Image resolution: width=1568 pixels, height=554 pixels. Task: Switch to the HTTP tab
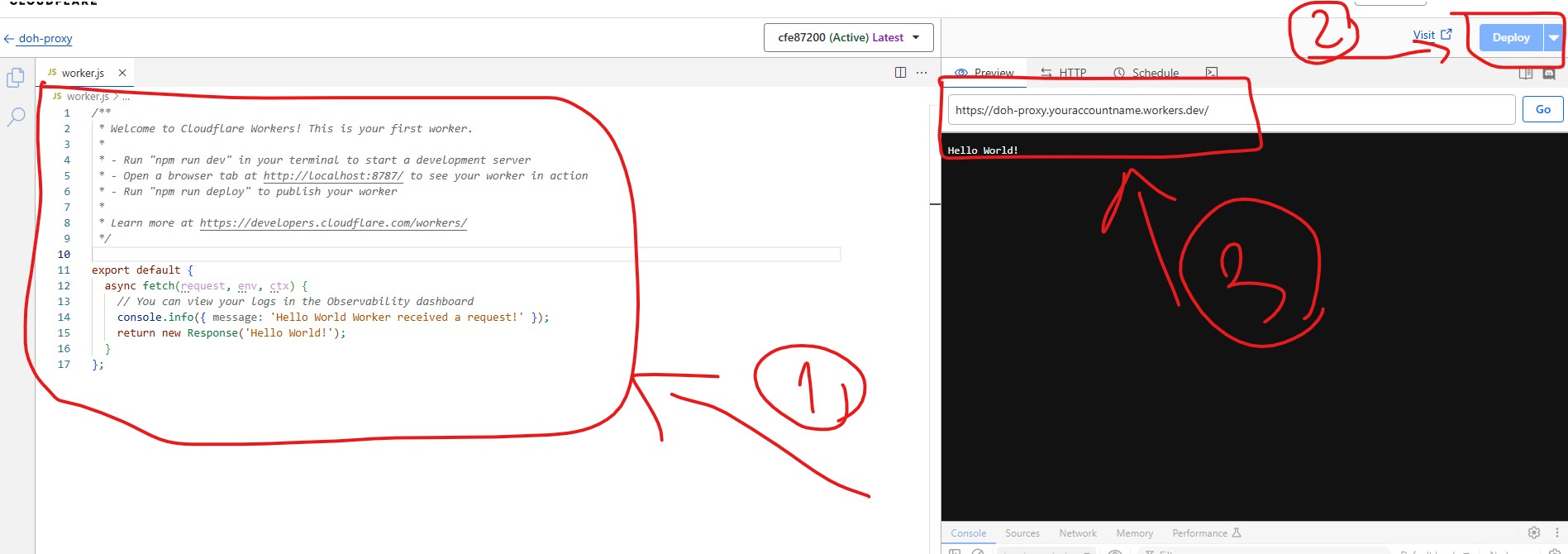pyautogui.click(x=1064, y=73)
